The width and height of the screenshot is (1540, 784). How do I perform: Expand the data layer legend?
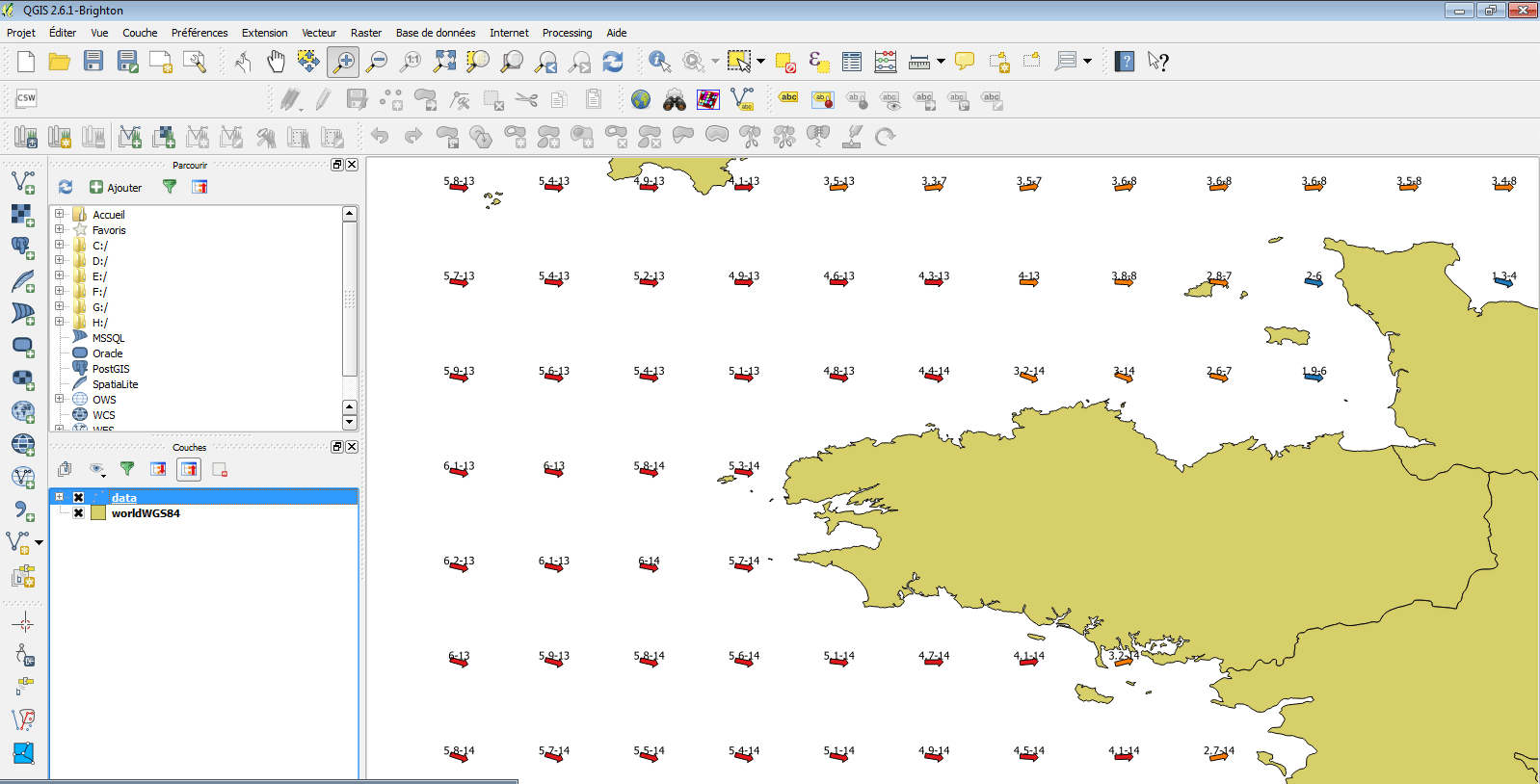click(60, 497)
